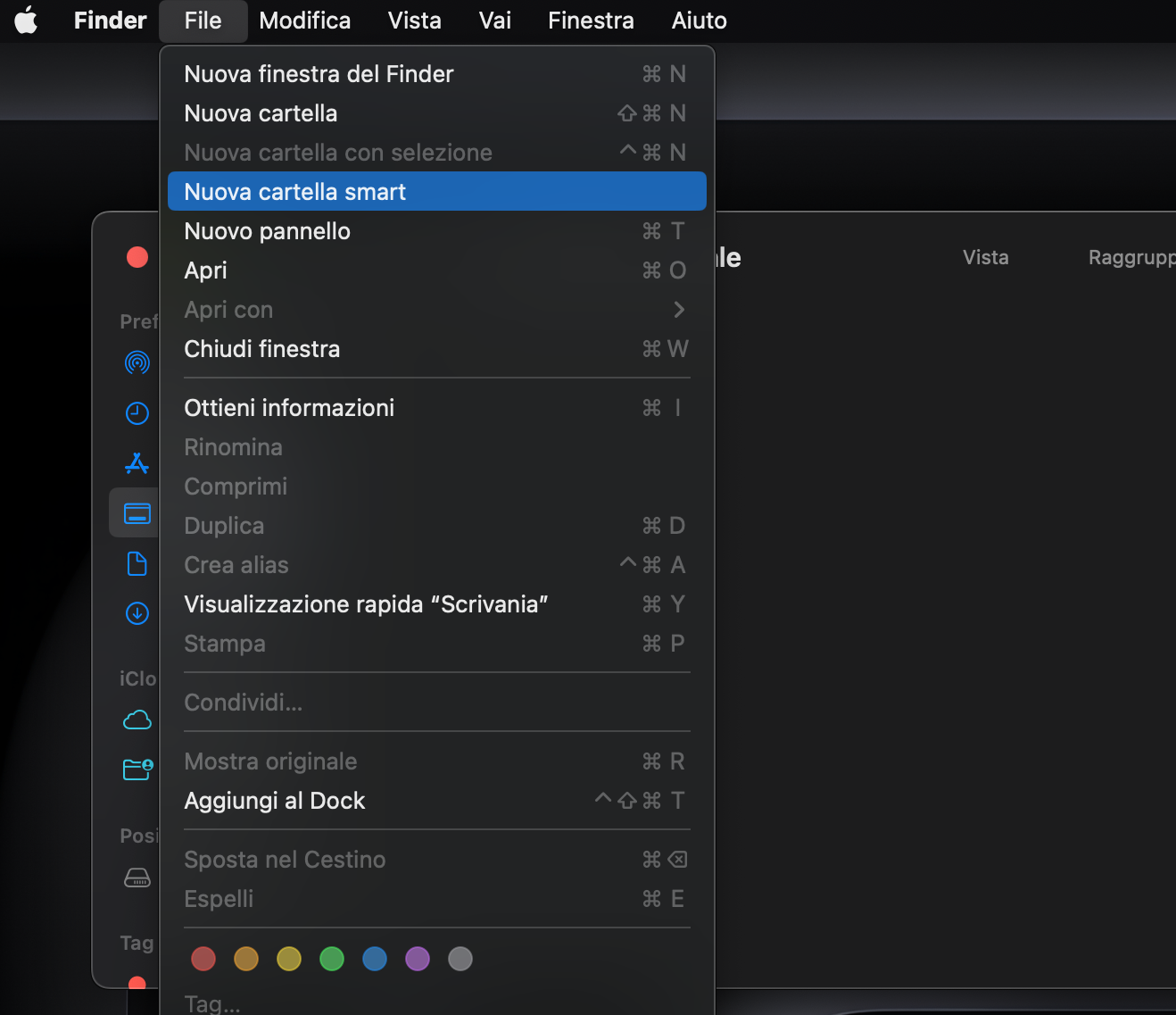Select Recenti in the sidebar

tap(137, 412)
